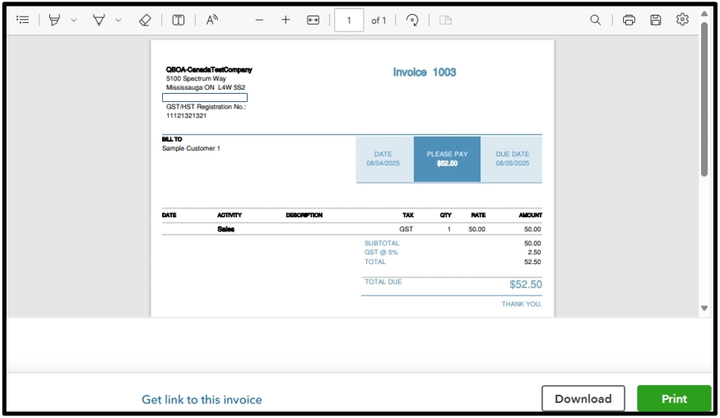720x418 pixels.
Task: Click the BILL TO label
Action: click(172, 139)
